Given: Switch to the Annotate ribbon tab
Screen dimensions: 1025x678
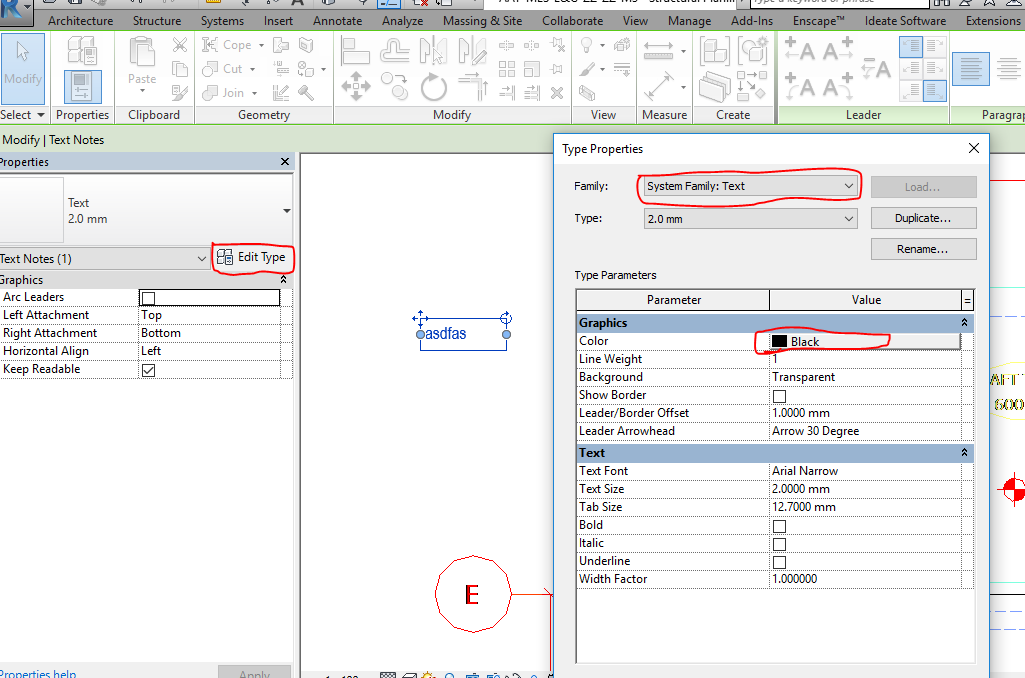Looking at the screenshot, I should 337,20.
